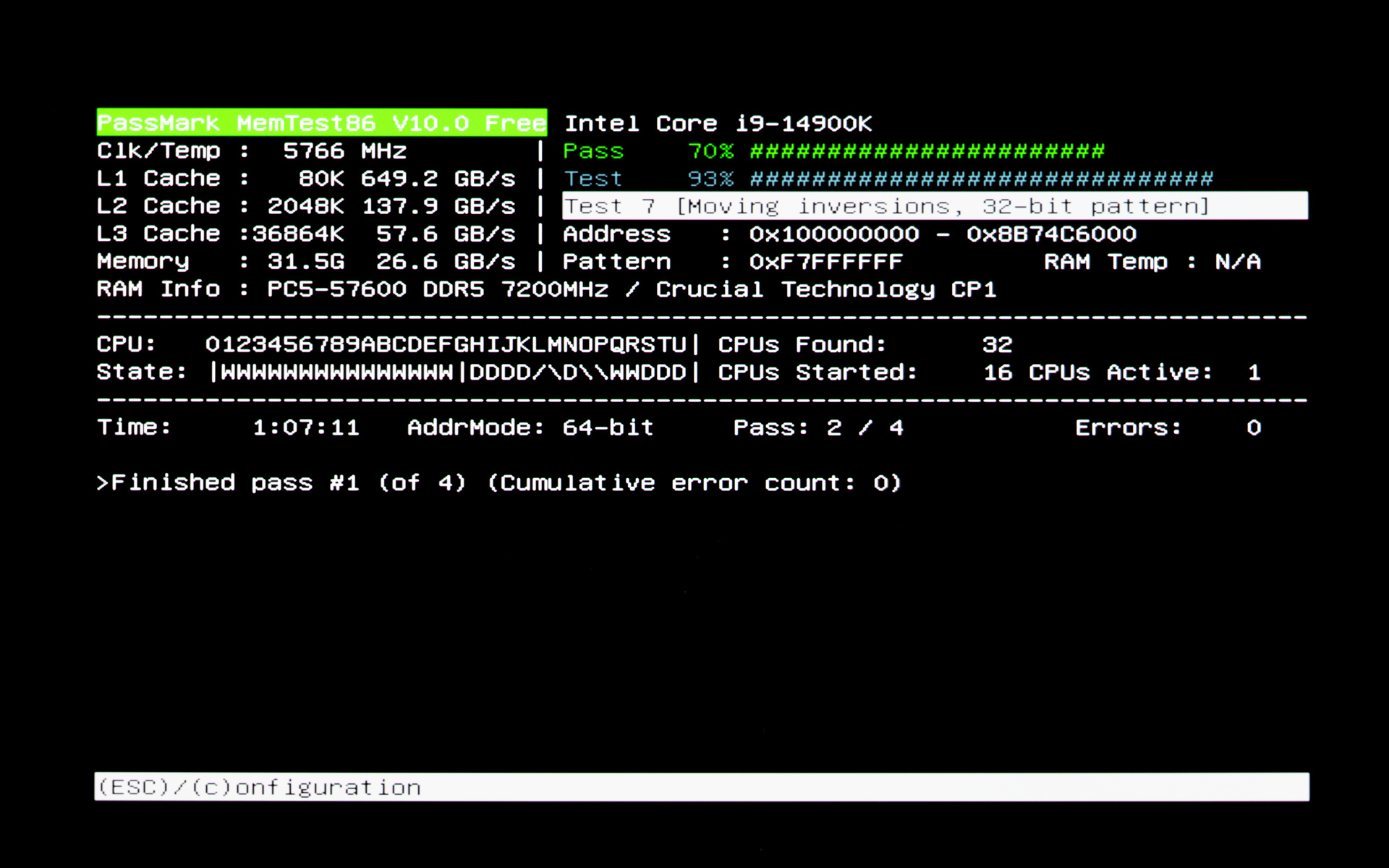The width and height of the screenshot is (1389, 868).
Task: Click the Test 7 Moving inversions banner
Action: pos(935,206)
